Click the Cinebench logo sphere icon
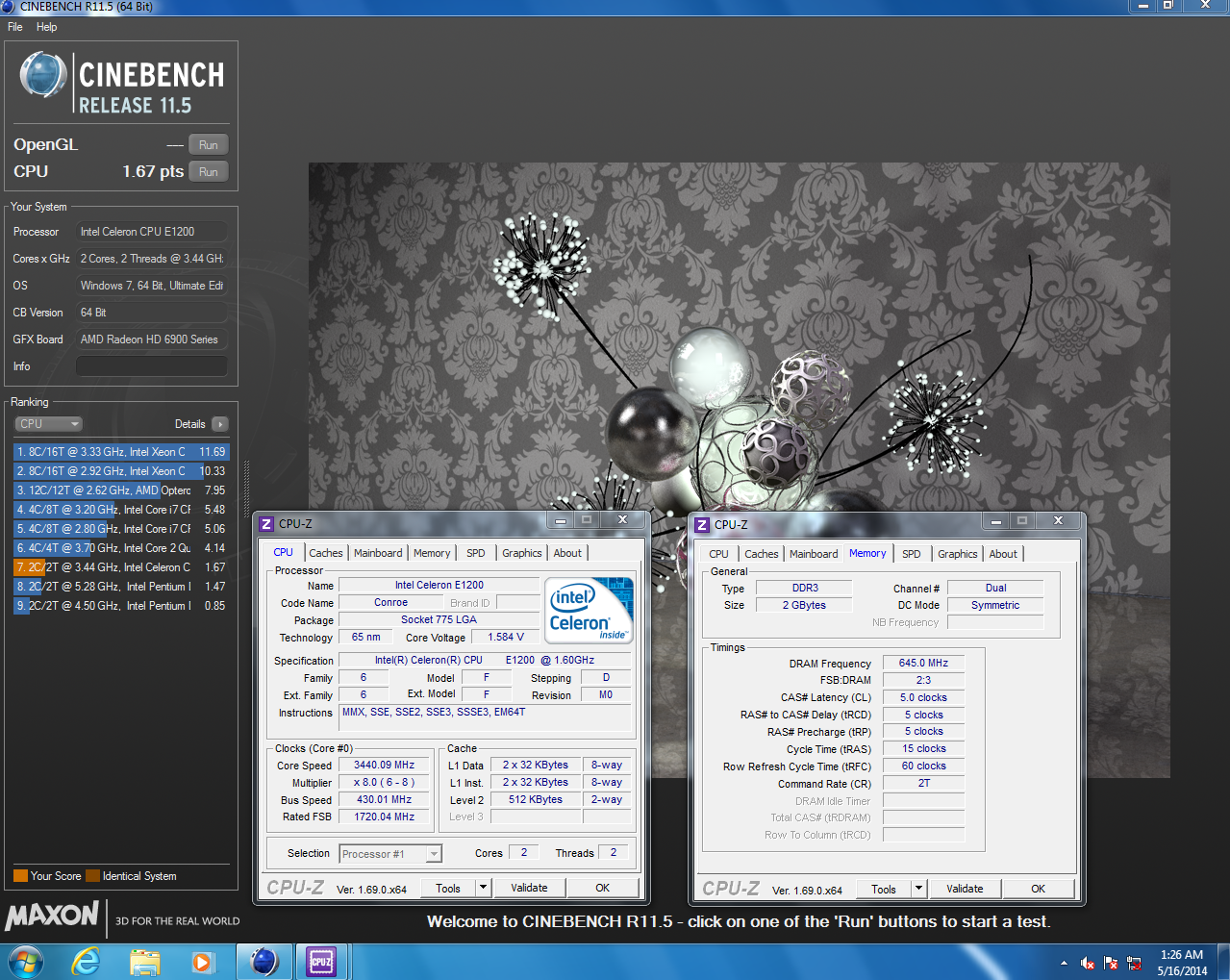Viewport: 1230px width, 980px height. point(43,75)
